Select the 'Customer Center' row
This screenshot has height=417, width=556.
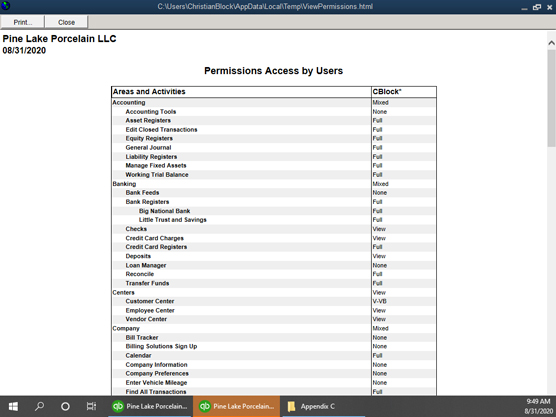click(274, 301)
